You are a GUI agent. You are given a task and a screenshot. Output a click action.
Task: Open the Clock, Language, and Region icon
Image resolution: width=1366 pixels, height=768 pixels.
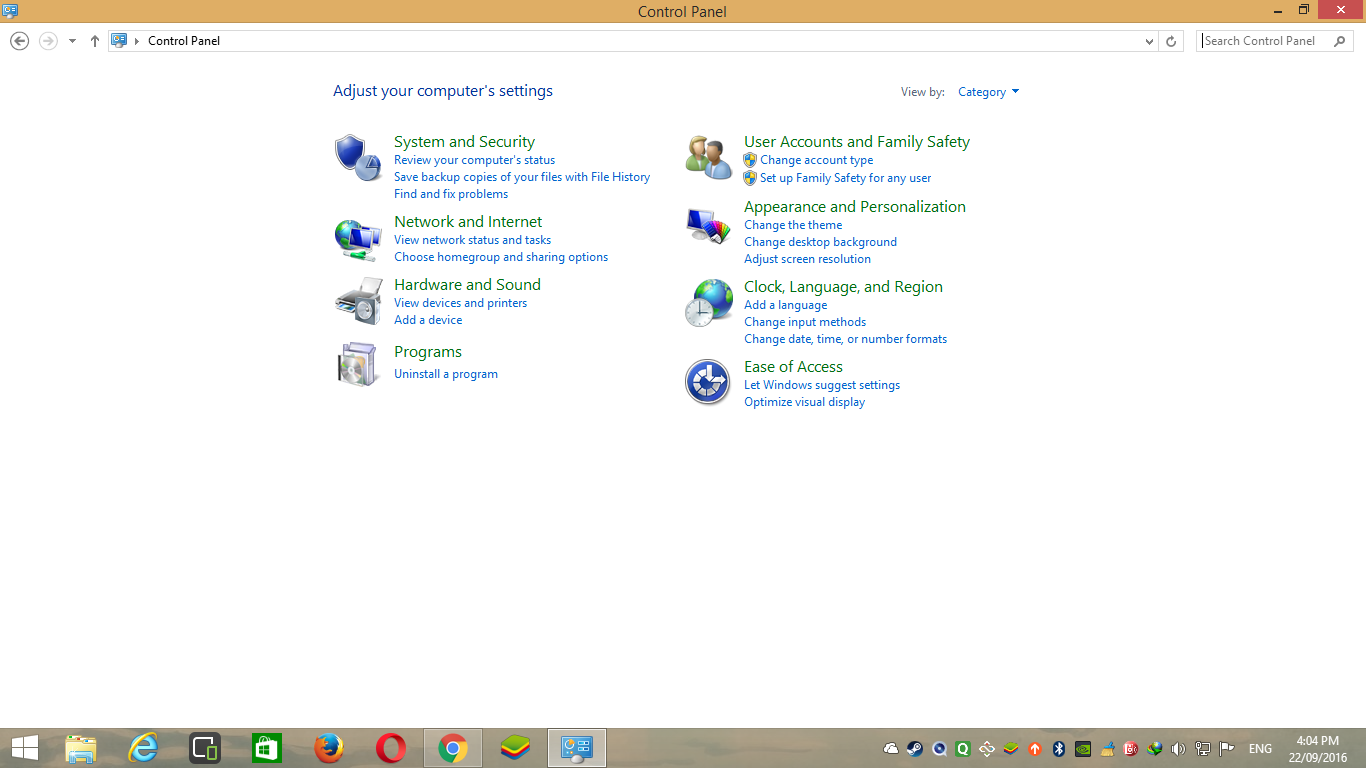(708, 302)
